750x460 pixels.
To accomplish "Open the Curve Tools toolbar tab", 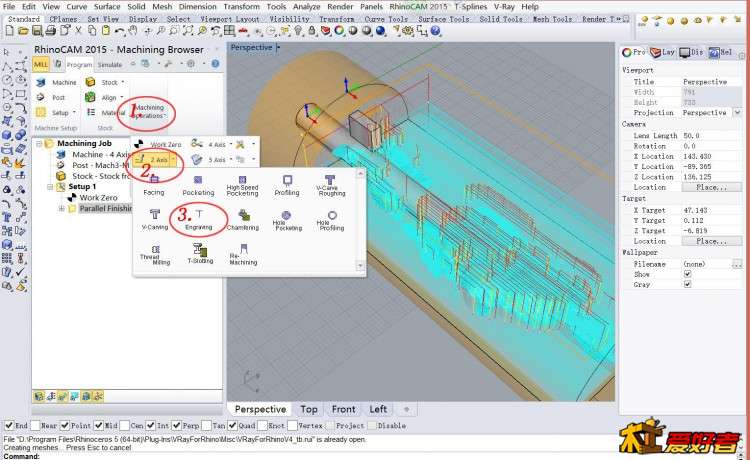I will click(386, 19).
